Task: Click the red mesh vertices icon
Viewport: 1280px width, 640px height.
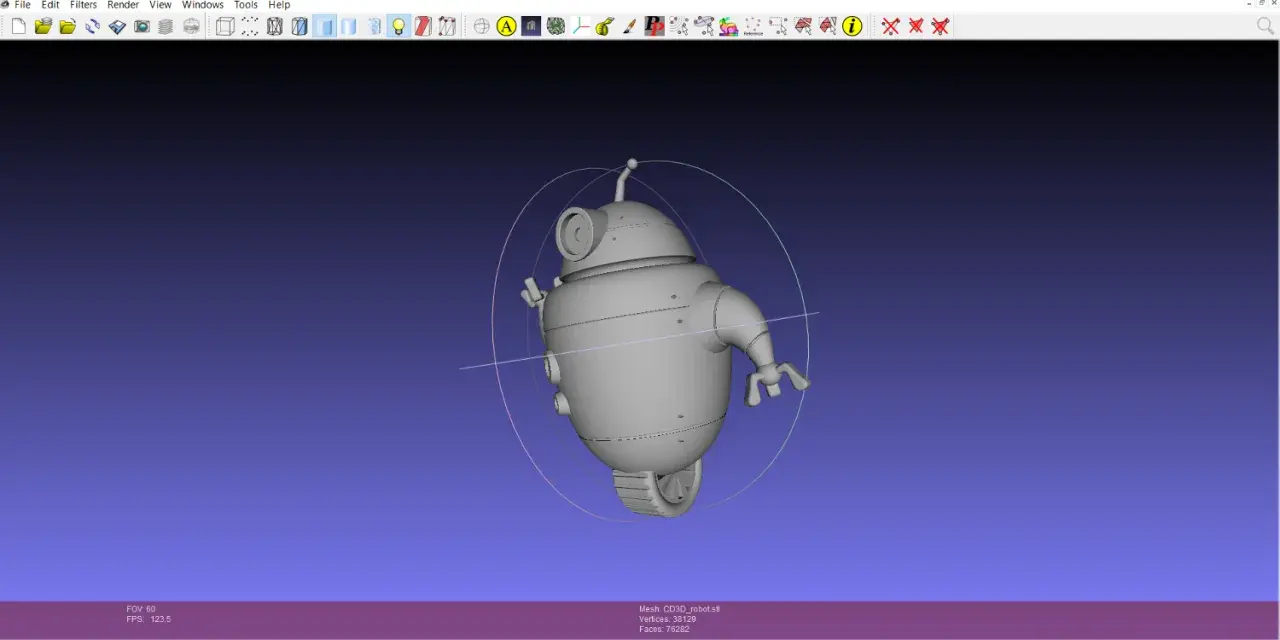Action: pos(447,26)
